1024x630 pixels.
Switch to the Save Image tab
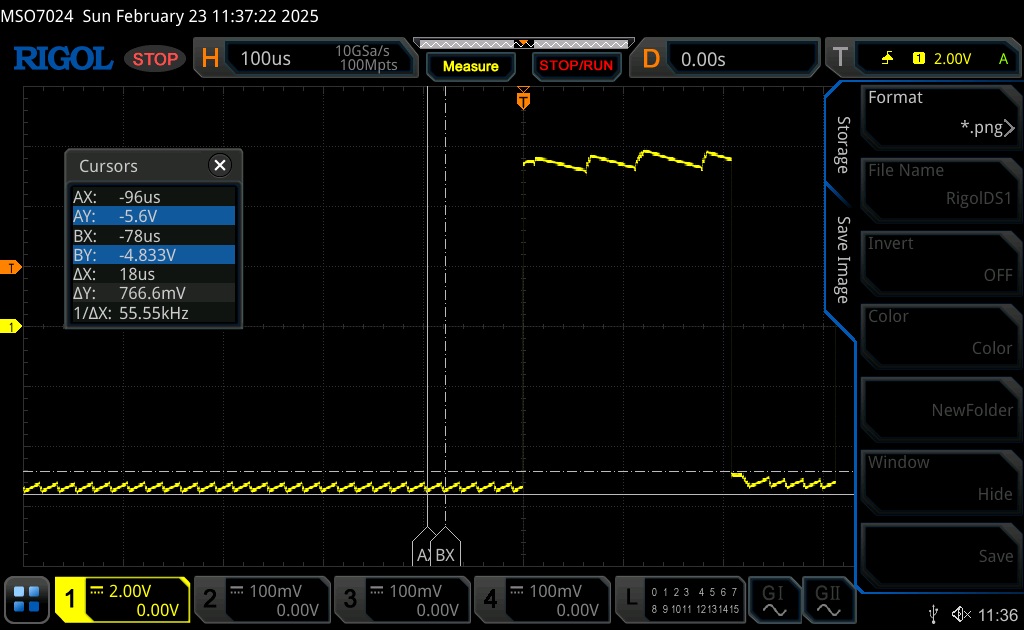843,260
